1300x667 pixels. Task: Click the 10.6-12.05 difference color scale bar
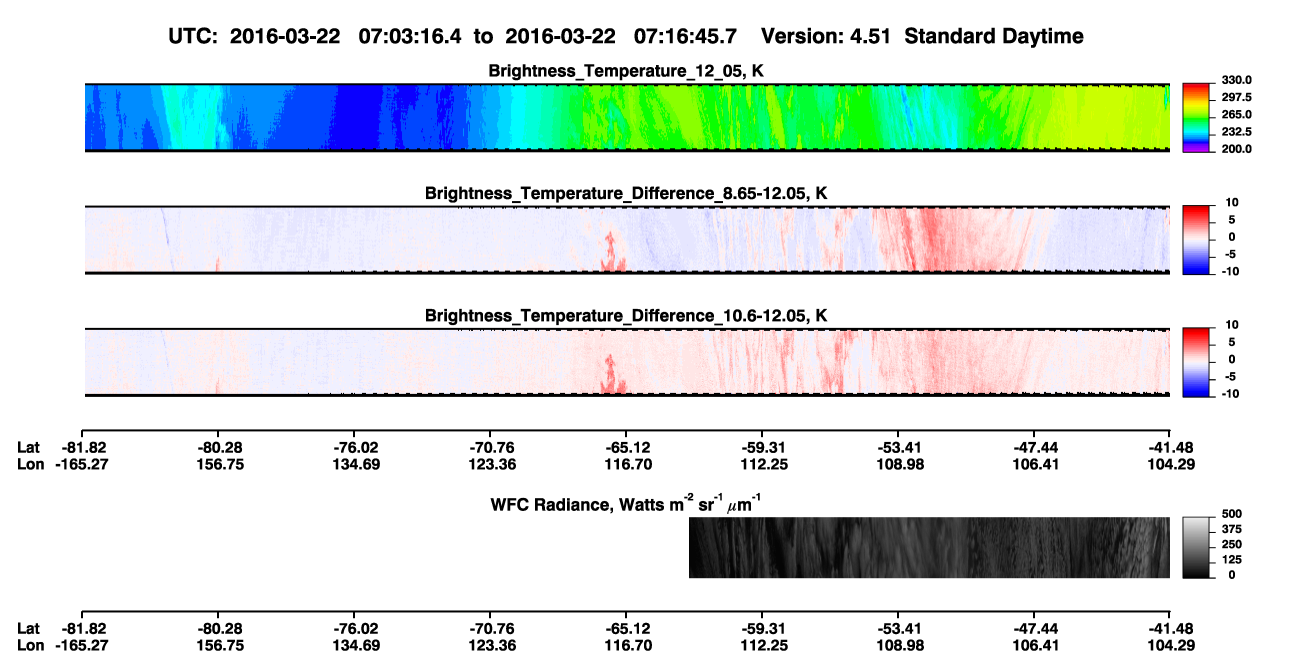1196,363
